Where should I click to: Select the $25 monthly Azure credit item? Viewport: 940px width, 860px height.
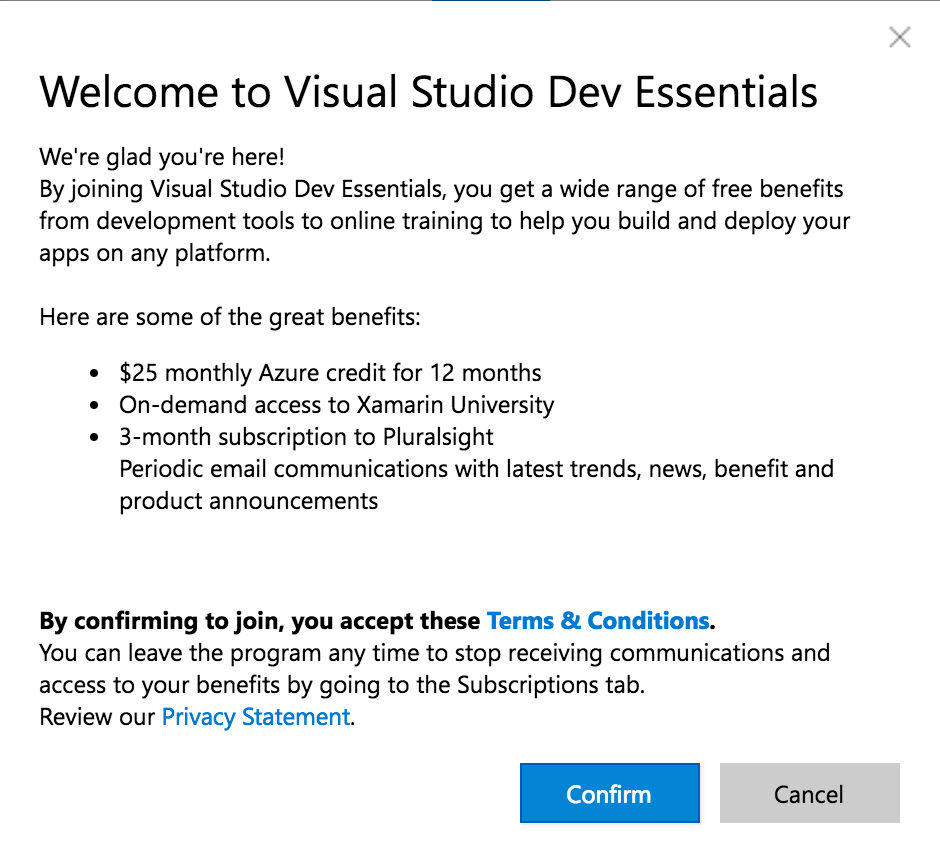click(x=330, y=374)
